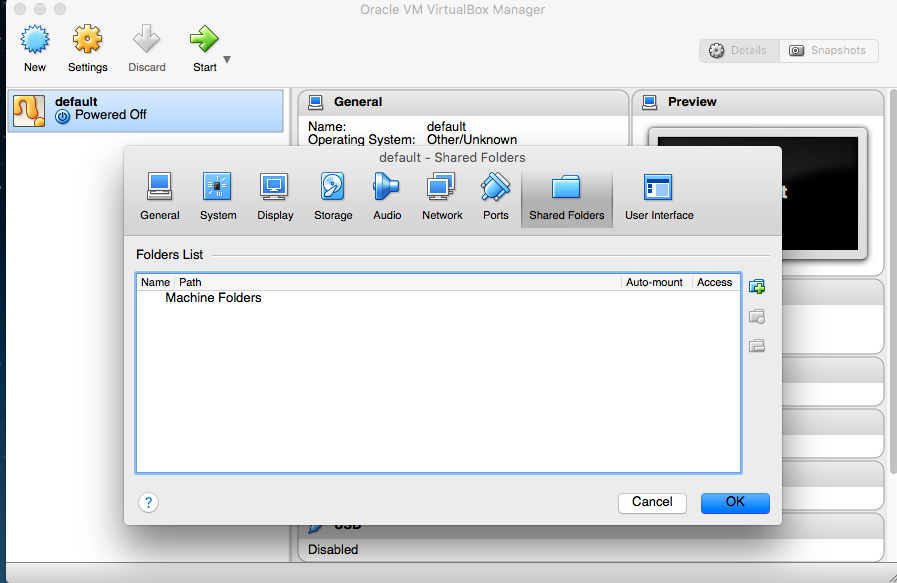The height and width of the screenshot is (583, 897).
Task: Cancel the Shared Folders dialog
Action: point(652,502)
